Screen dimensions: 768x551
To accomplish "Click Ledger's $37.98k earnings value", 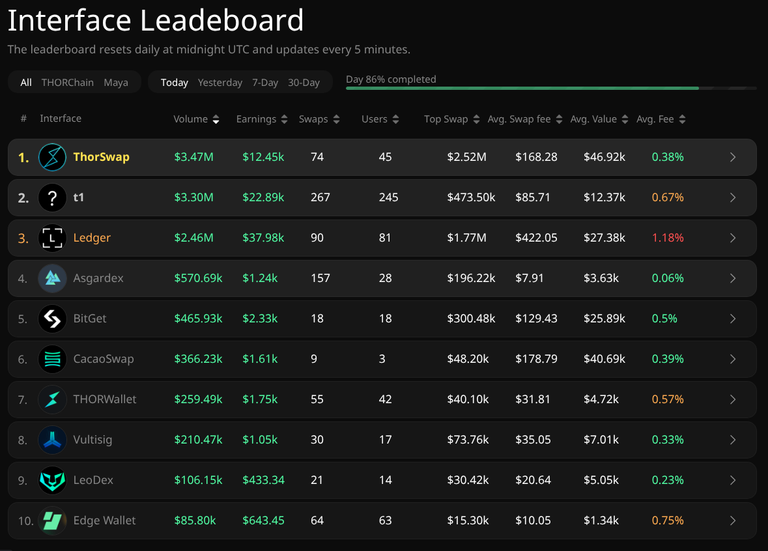I will tap(263, 238).
